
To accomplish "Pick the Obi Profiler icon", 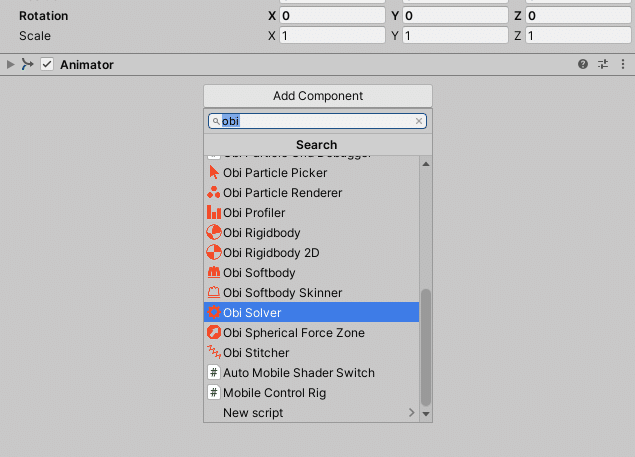I will (x=214, y=213).
